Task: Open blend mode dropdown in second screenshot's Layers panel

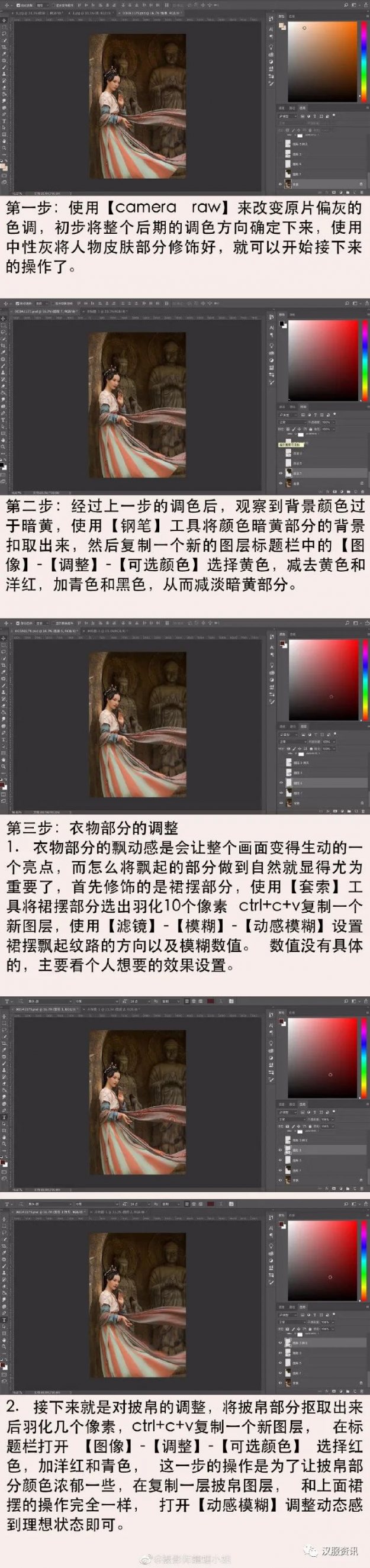Action: click(291, 422)
